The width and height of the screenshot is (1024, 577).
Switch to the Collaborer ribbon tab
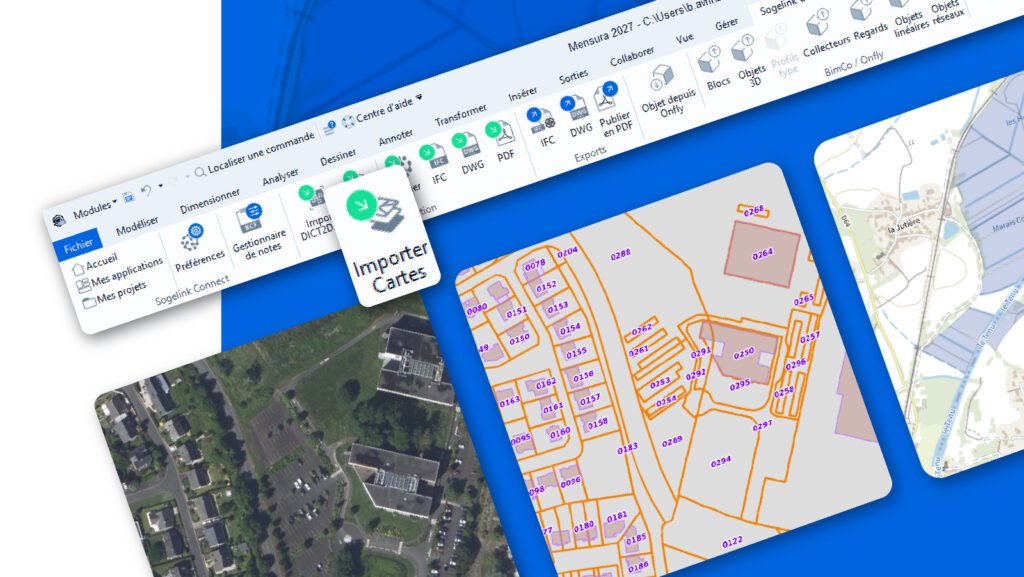(x=632, y=57)
